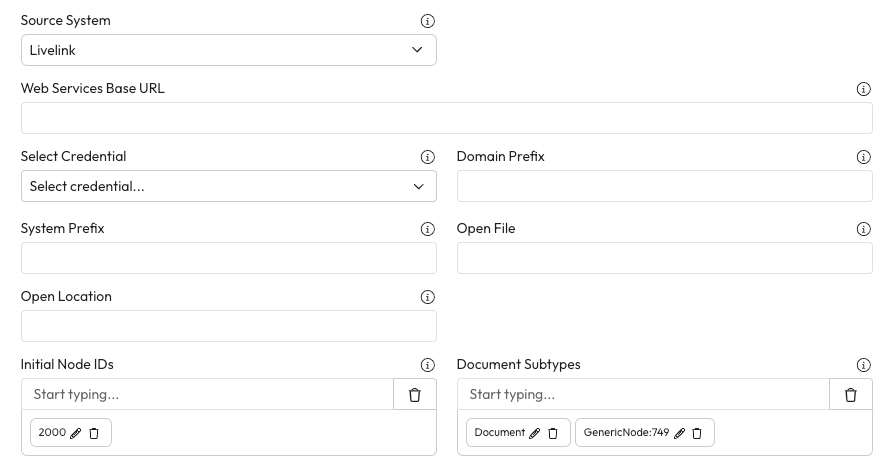Click the Source System info icon
Screen dimensions: 895x472
coord(428,21)
